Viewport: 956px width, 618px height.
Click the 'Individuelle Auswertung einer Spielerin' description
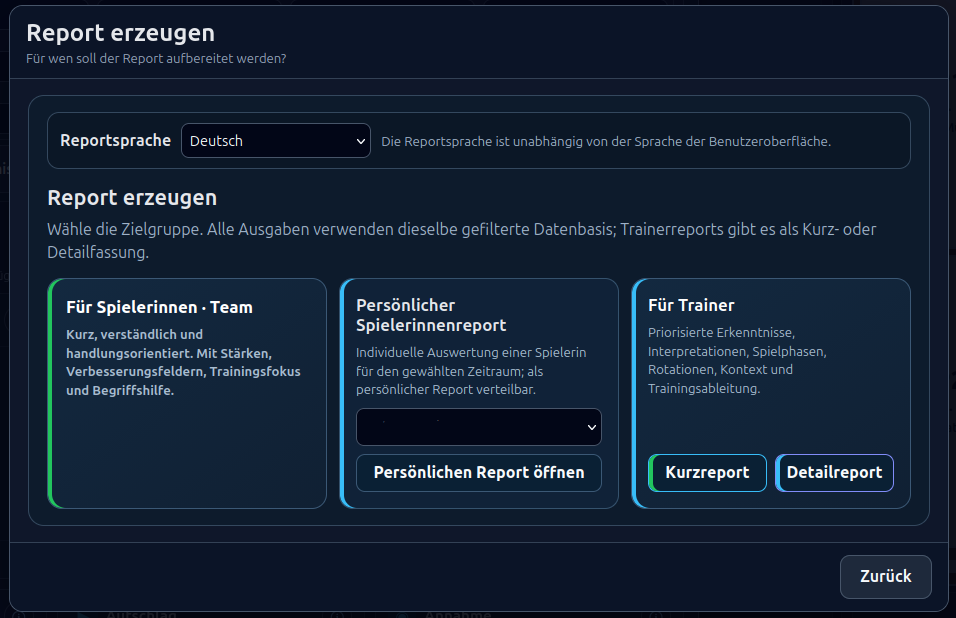coord(471,371)
